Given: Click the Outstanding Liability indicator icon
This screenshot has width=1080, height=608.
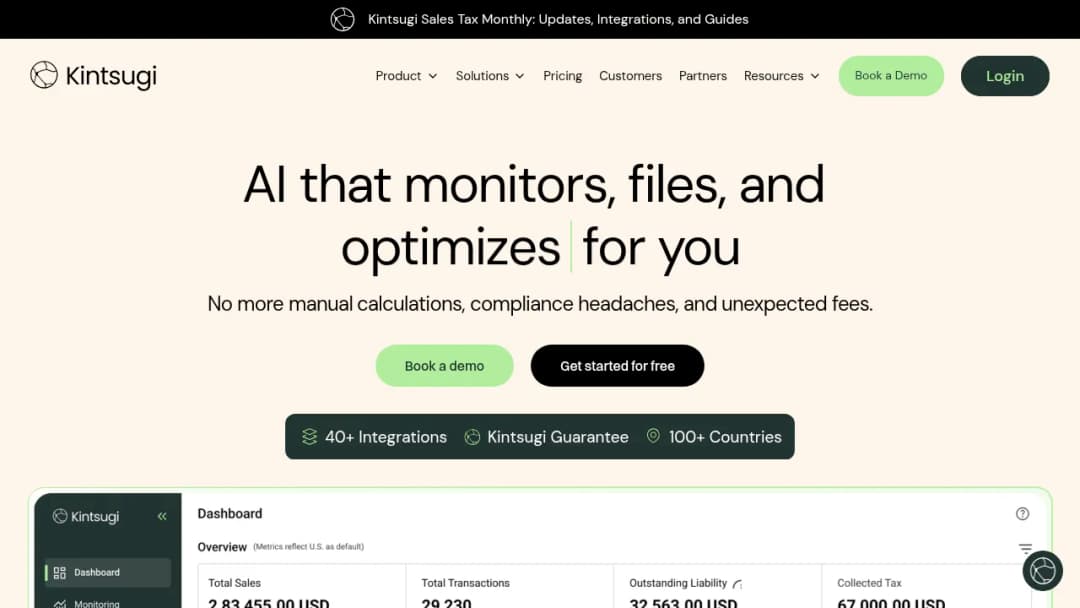Looking at the screenshot, I should coord(737,584).
